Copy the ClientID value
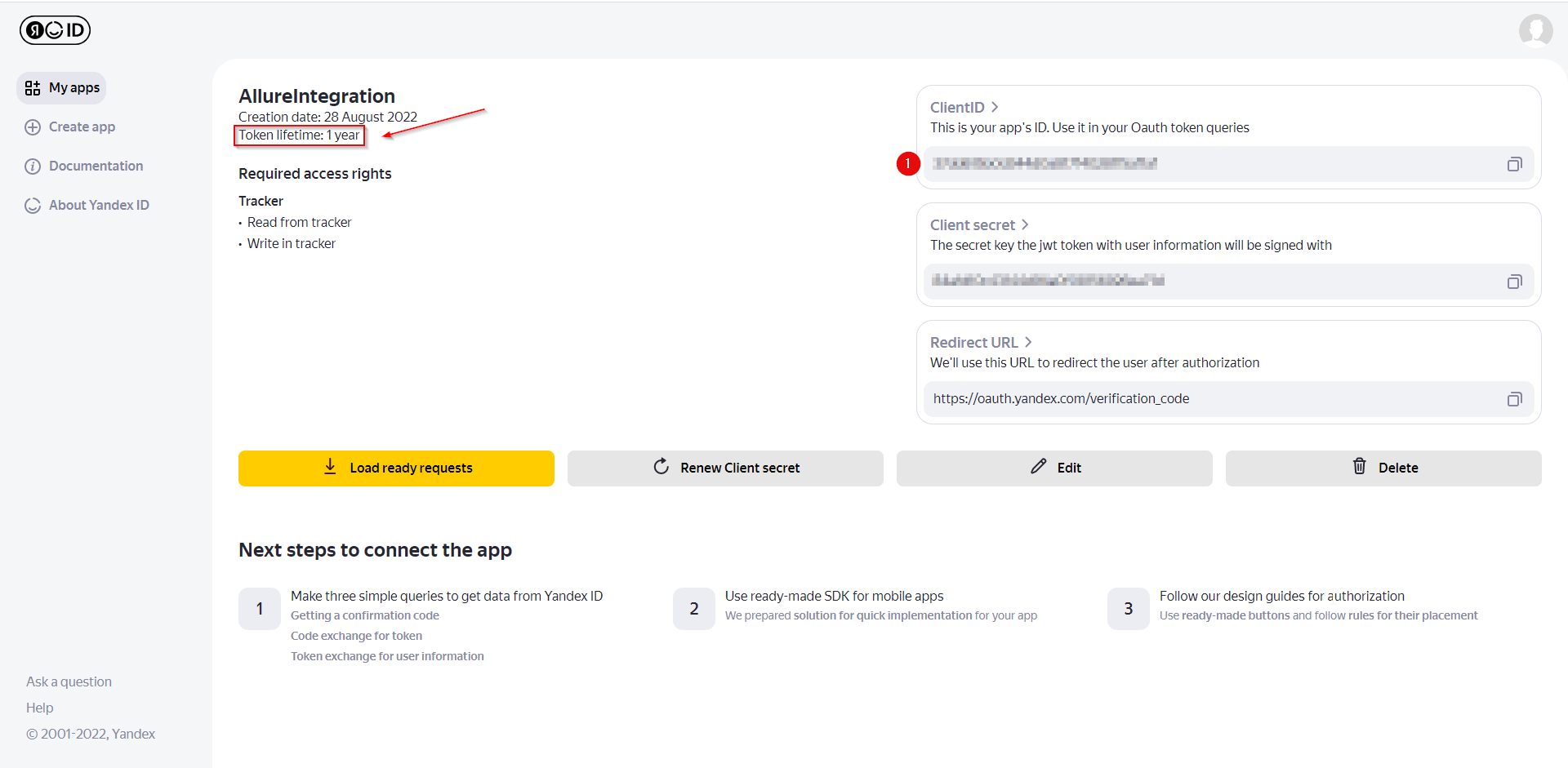 (1514, 164)
